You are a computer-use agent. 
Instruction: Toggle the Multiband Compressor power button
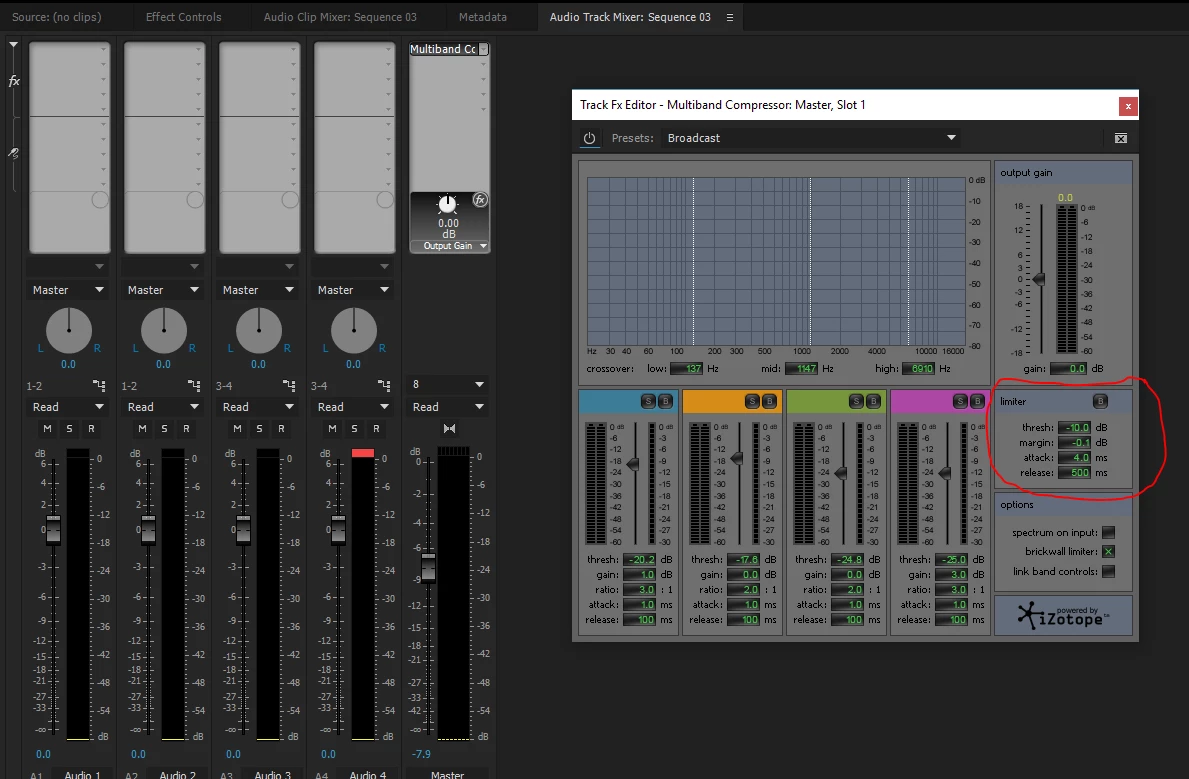(589, 138)
